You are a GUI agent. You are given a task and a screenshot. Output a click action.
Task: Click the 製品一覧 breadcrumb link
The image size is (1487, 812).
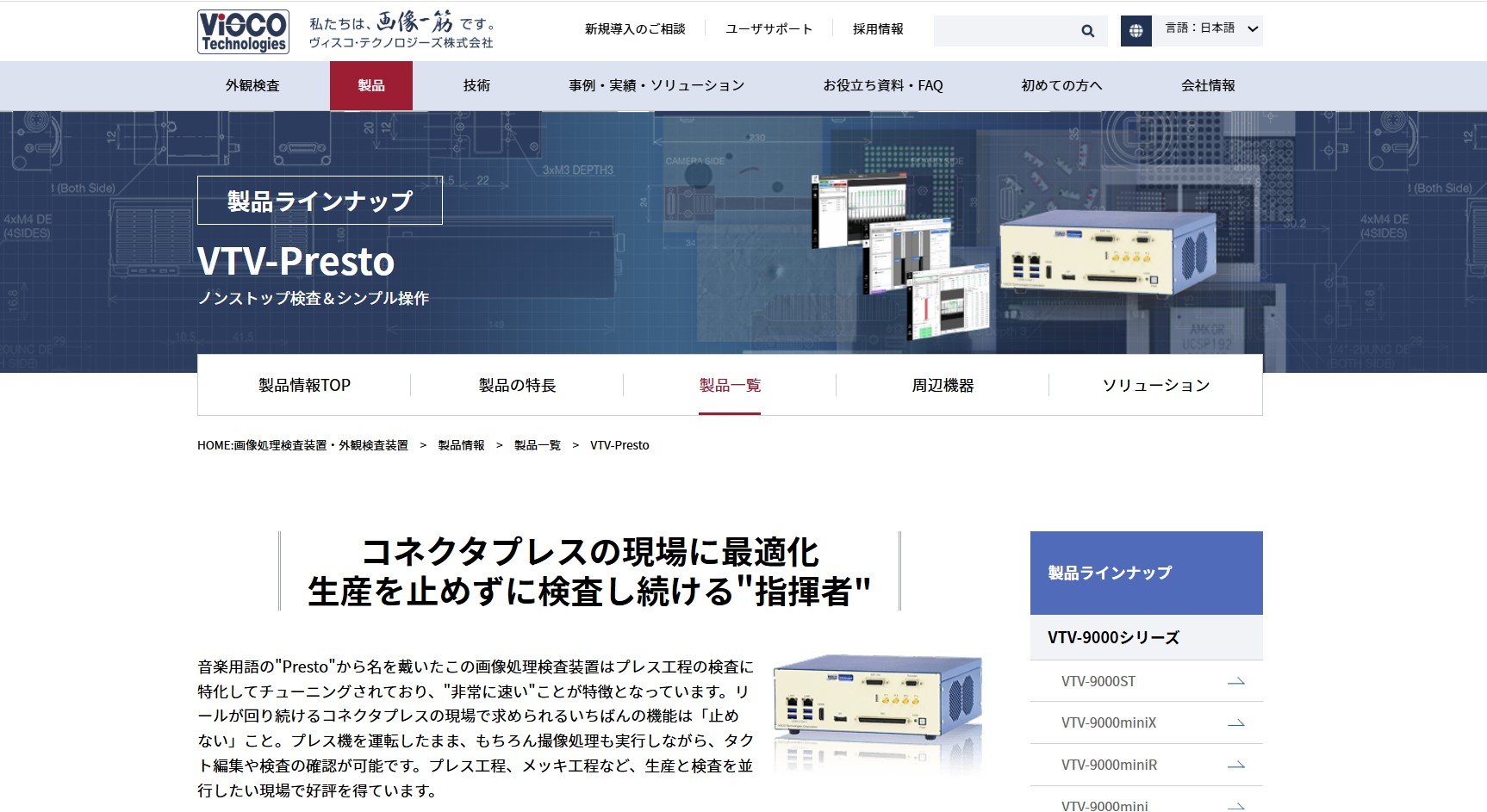point(538,445)
